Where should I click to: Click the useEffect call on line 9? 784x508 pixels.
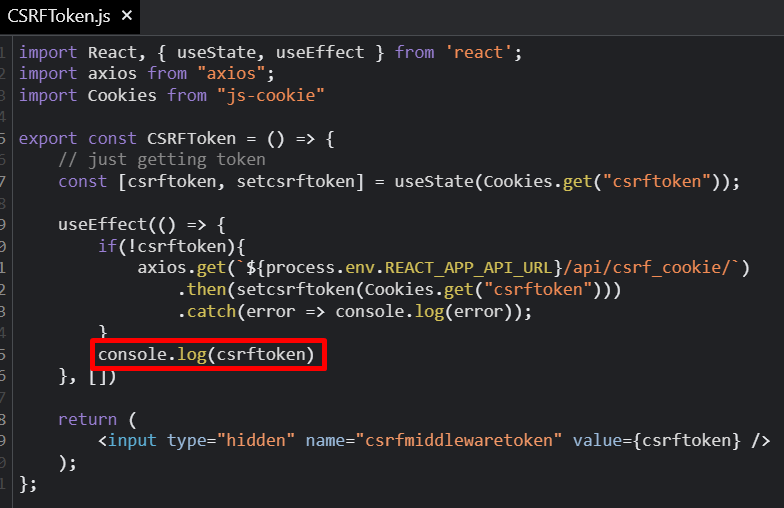click(x=142, y=224)
